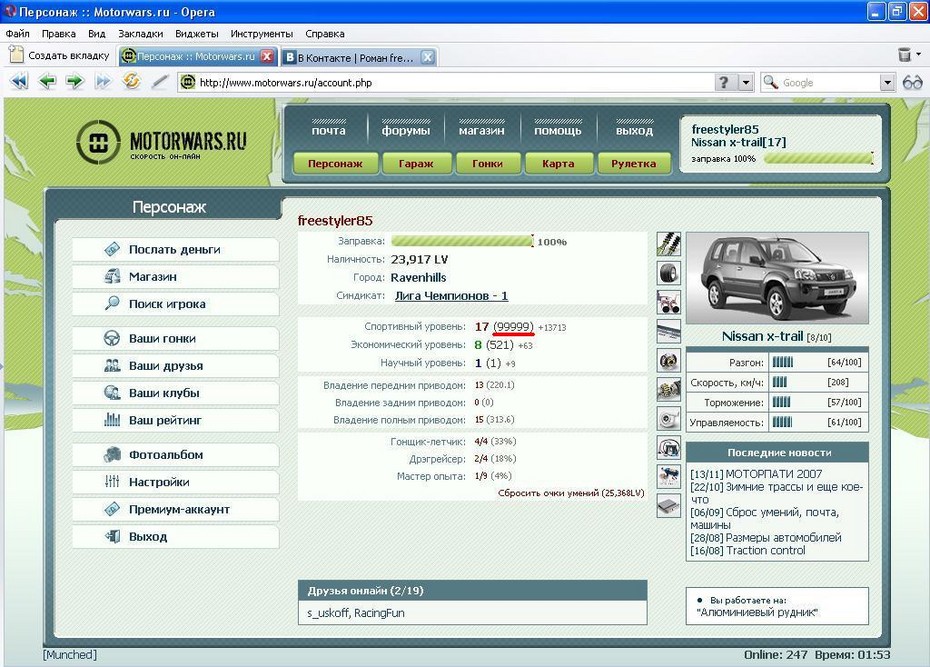Screen dimensions: 930x667
Task: Open the Инструменты menu
Action: coord(262,34)
